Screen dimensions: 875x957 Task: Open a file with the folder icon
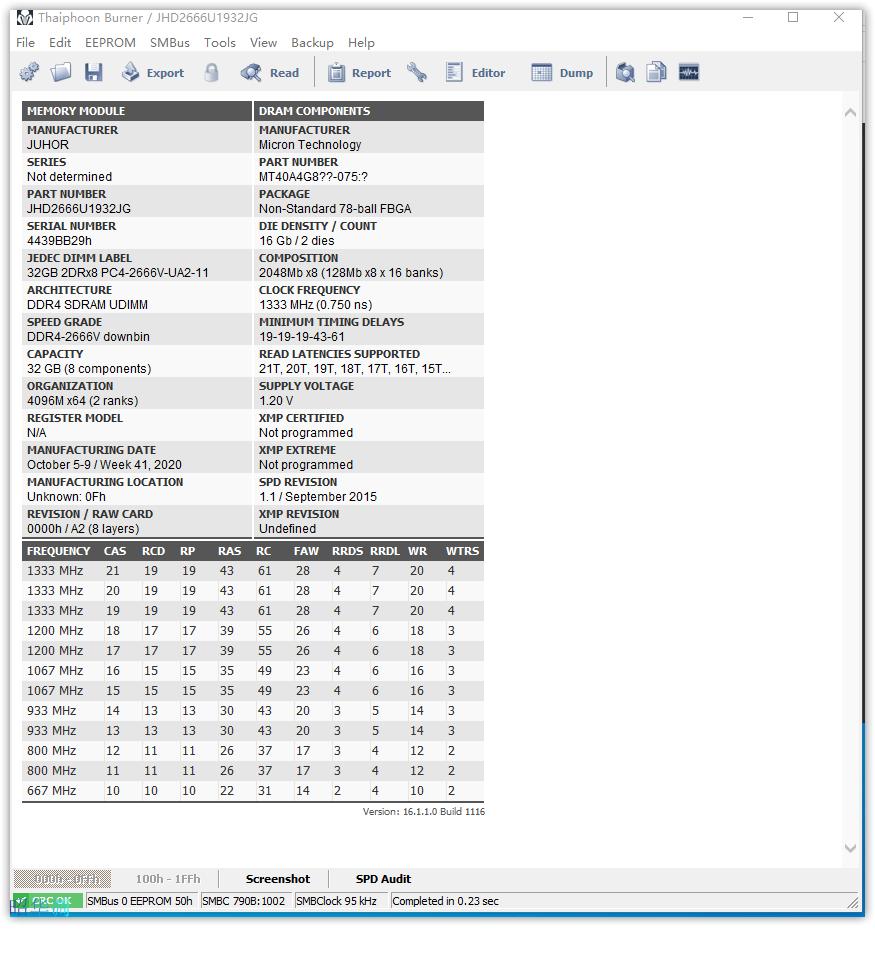coord(61,72)
